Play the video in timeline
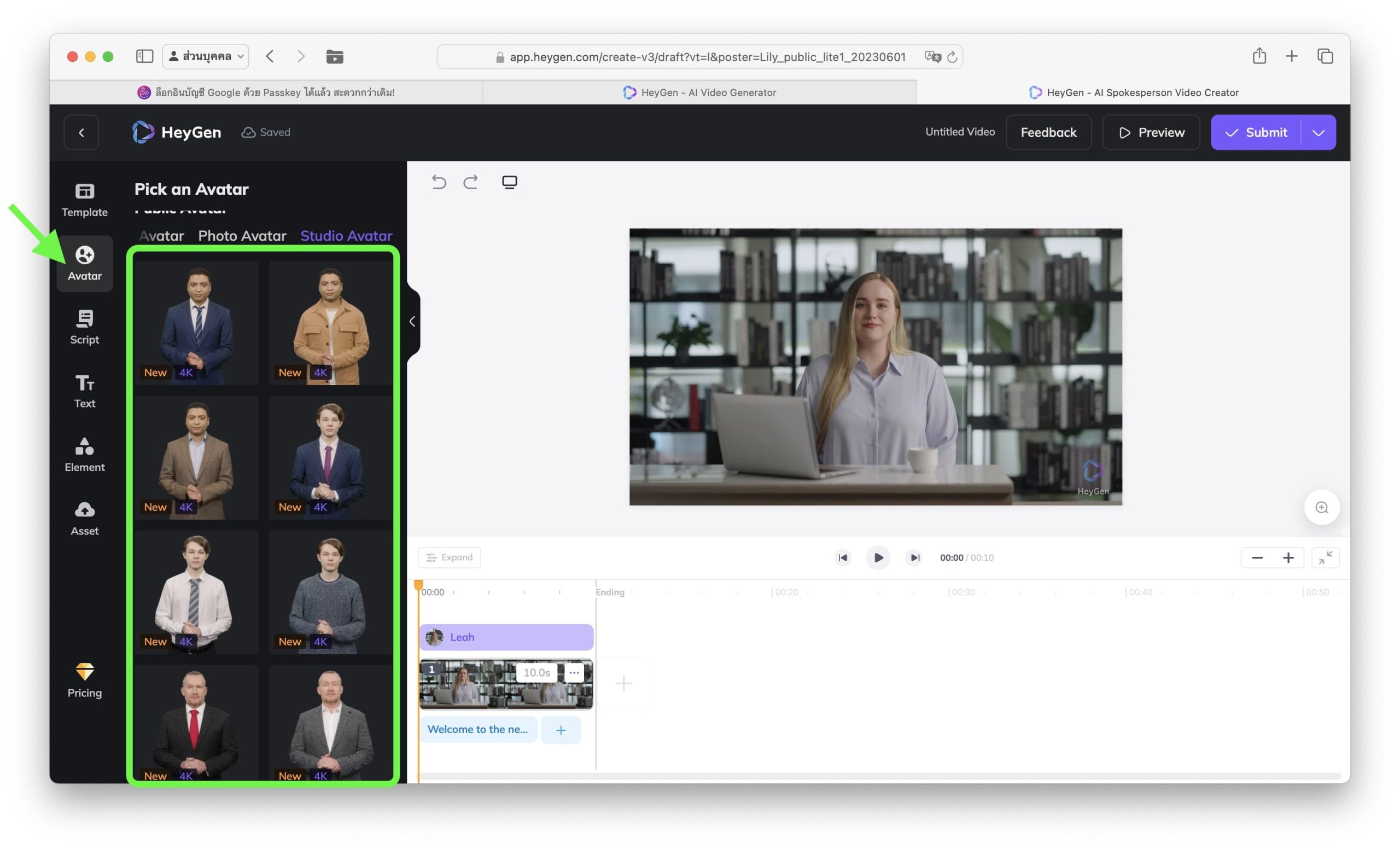Image resolution: width=1400 pixels, height=849 pixels. 878,557
